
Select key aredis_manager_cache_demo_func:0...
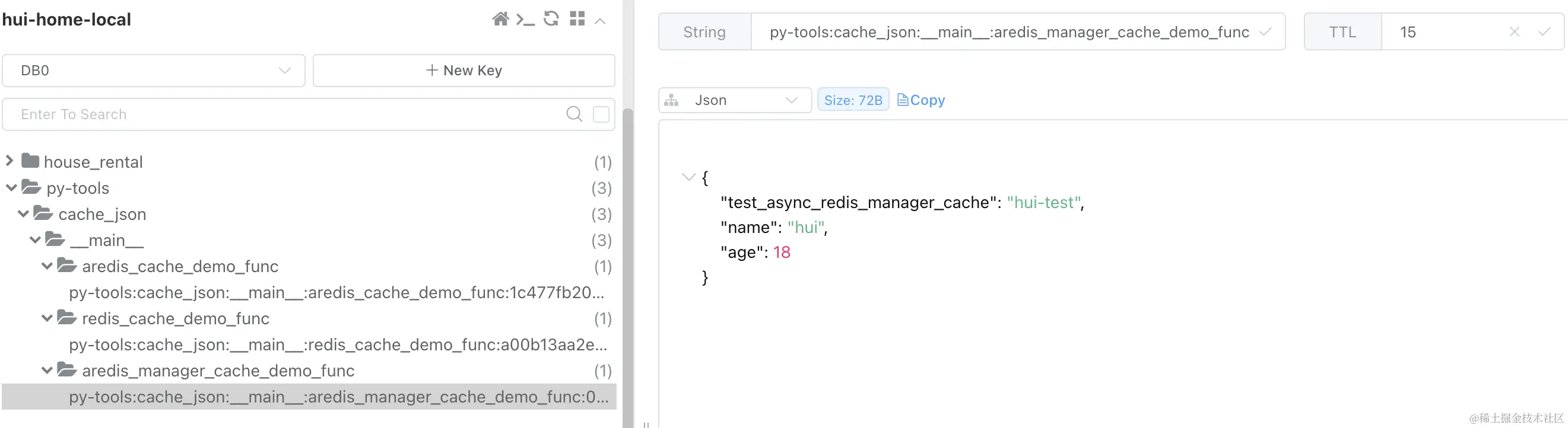pyautogui.click(x=309, y=397)
